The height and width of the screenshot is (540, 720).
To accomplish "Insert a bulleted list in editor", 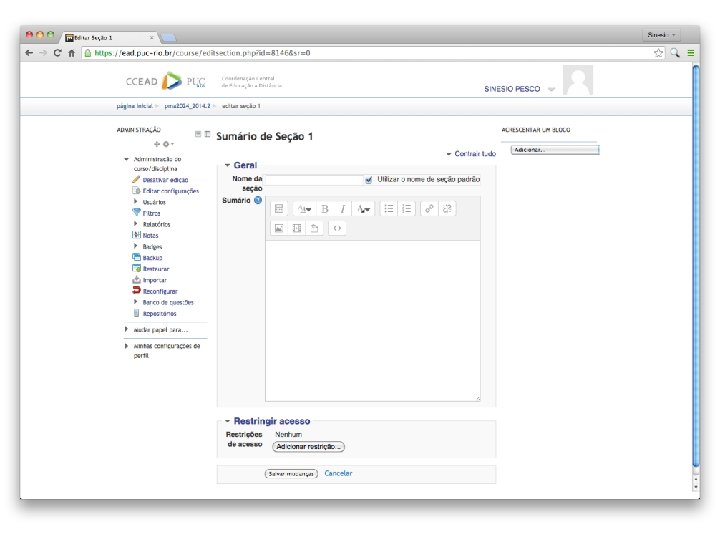I will 389,209.
